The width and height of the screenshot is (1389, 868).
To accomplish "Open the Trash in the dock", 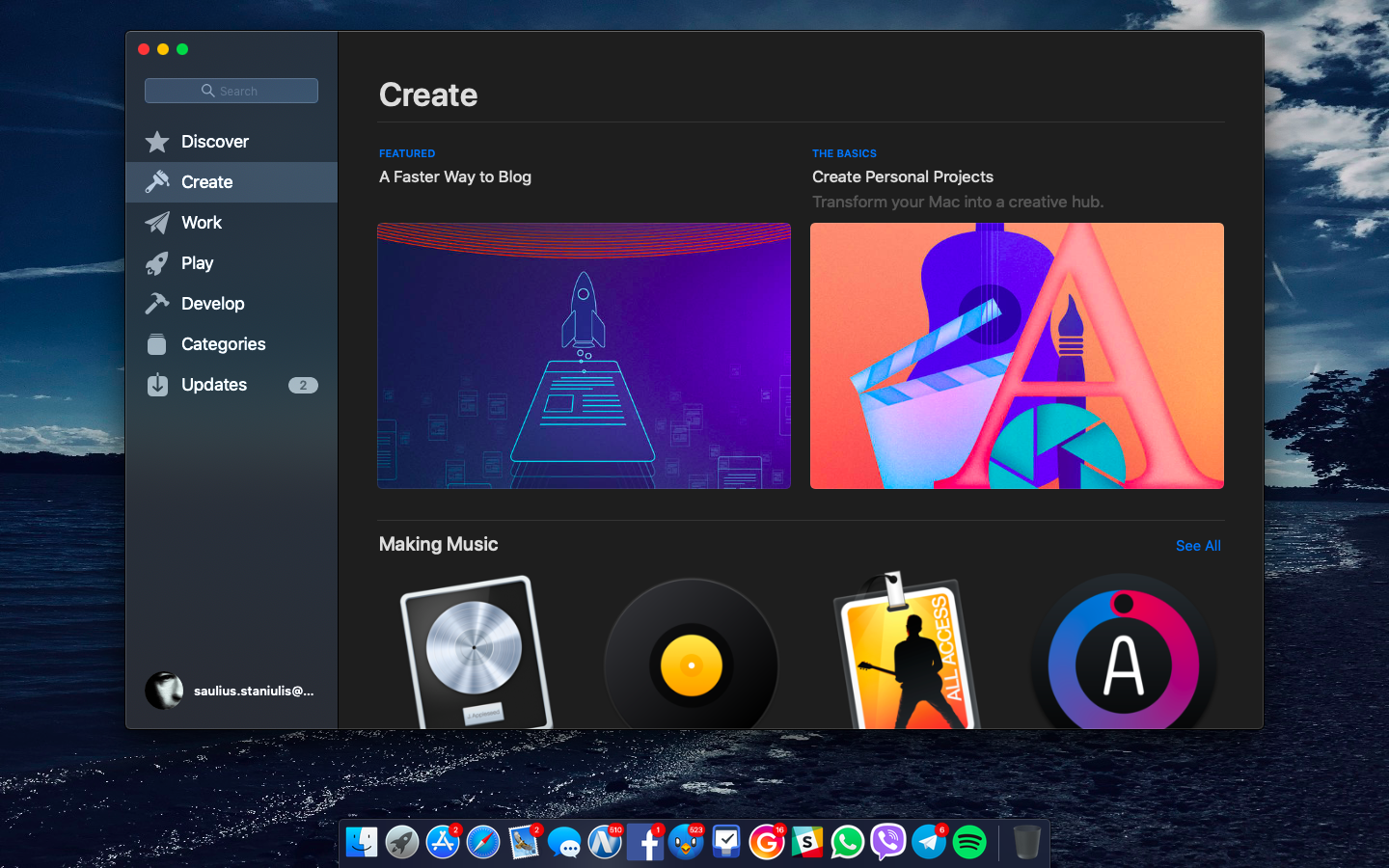I will click(x=1026, y=842).
